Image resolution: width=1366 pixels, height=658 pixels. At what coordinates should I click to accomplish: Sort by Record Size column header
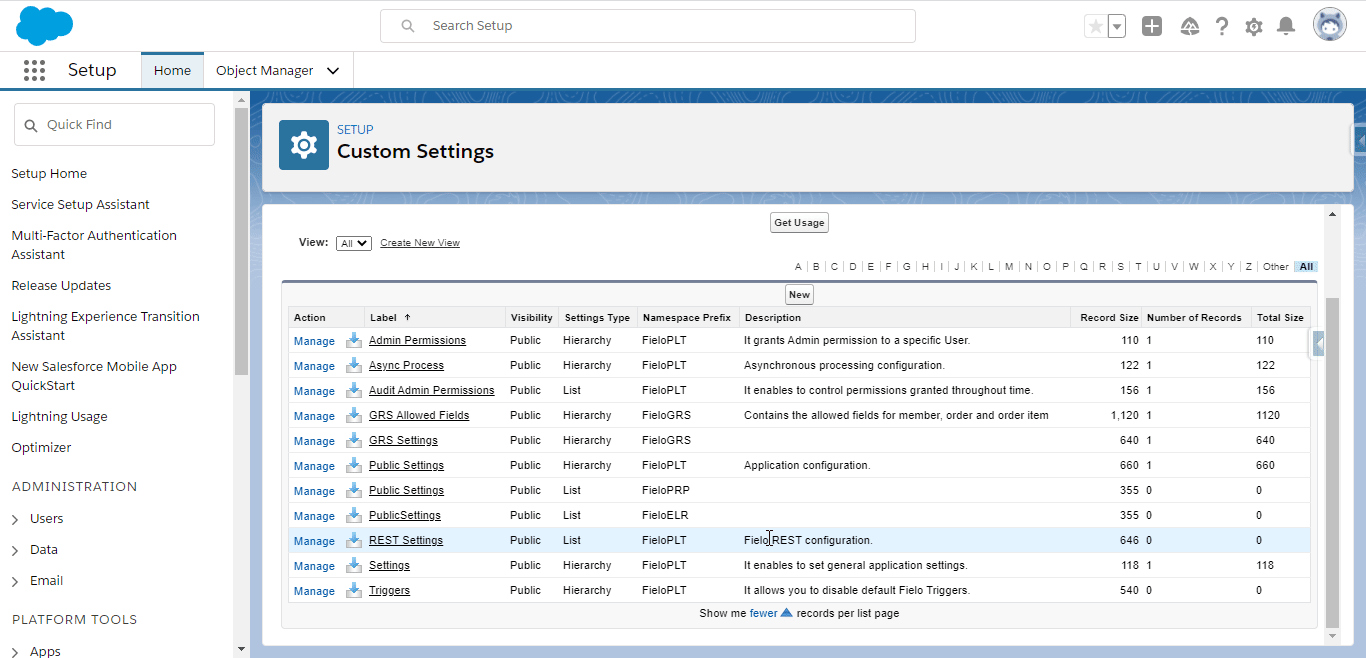(x=1109, y=317)
